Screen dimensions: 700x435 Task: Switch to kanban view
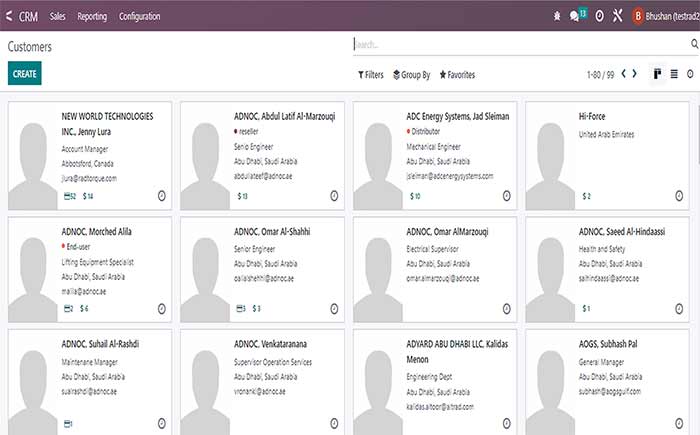(x=657, y=74)
